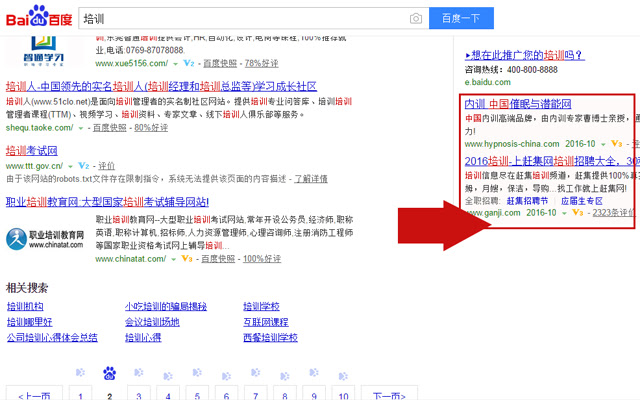Screen dimensions: 640x400
Task: Expand arrow next to shequ.taoke.com
Action: click(x=81, y=128)
